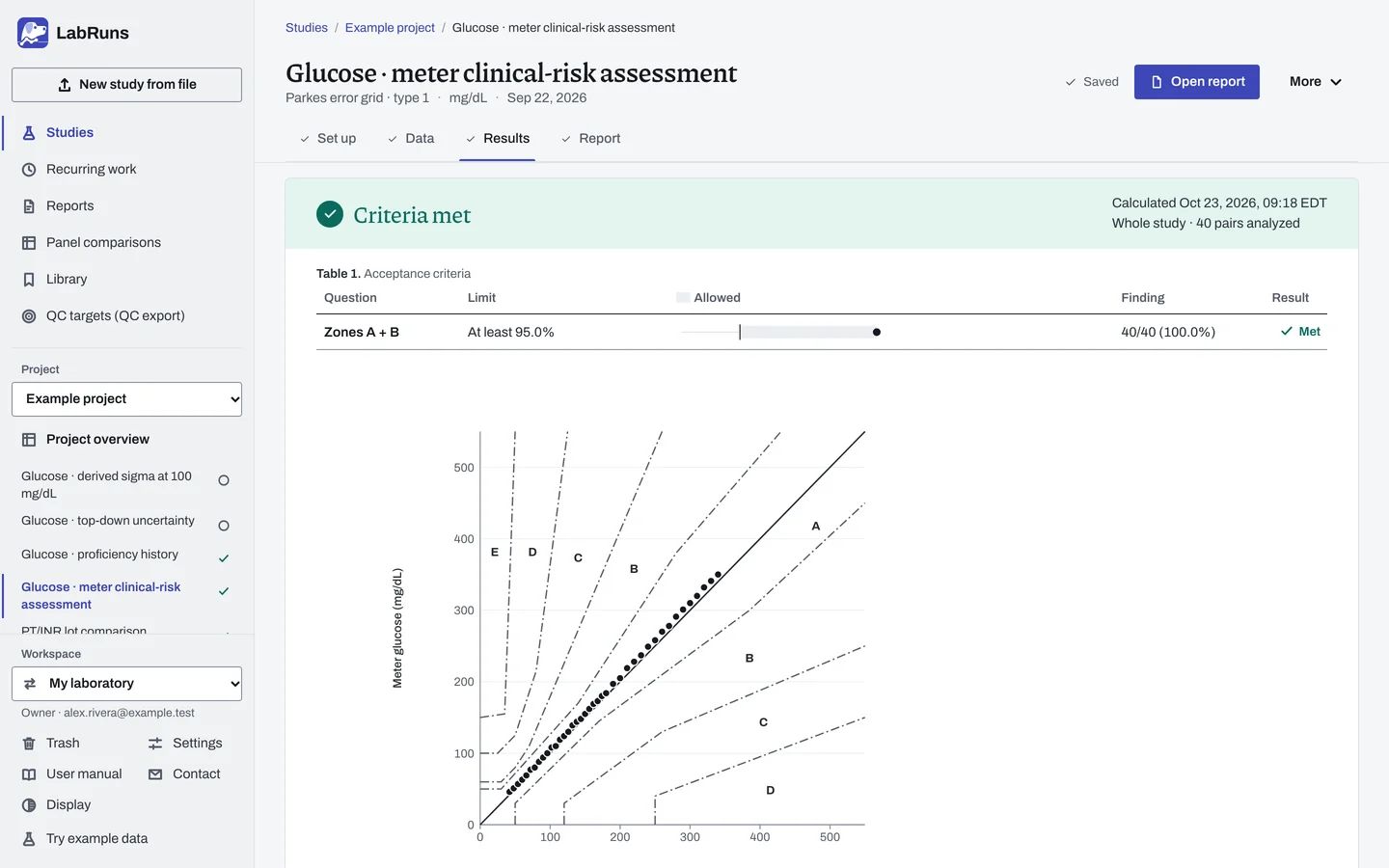Viewport: 1389px width, 868px height.
Task: Click the document icon in Open report button
Action: pos(1157,82)
